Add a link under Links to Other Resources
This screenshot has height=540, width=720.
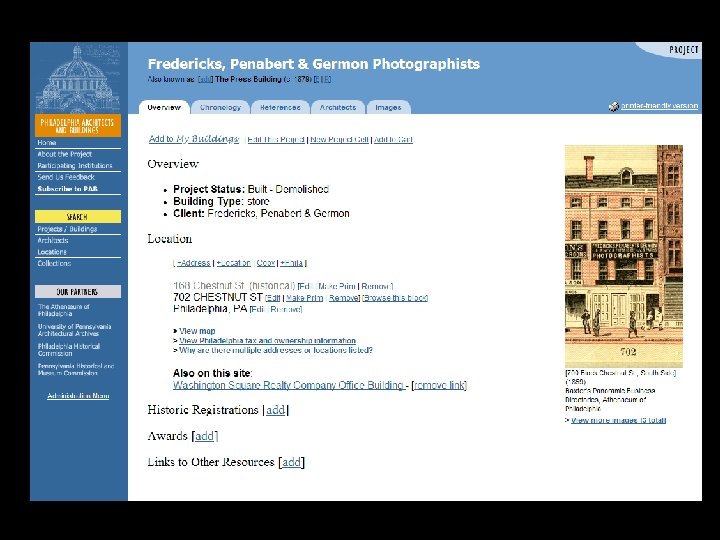click(x=292, y=462)
